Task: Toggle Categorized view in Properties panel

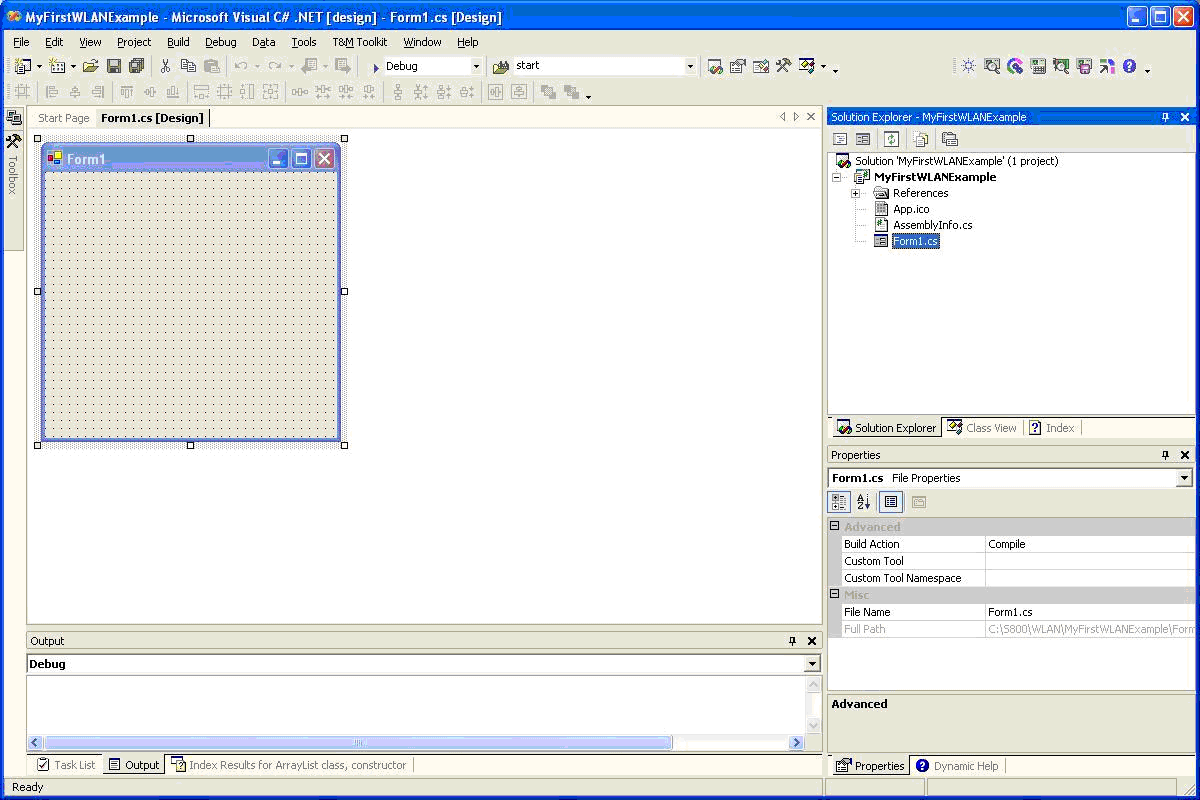Action: point(839,502)
